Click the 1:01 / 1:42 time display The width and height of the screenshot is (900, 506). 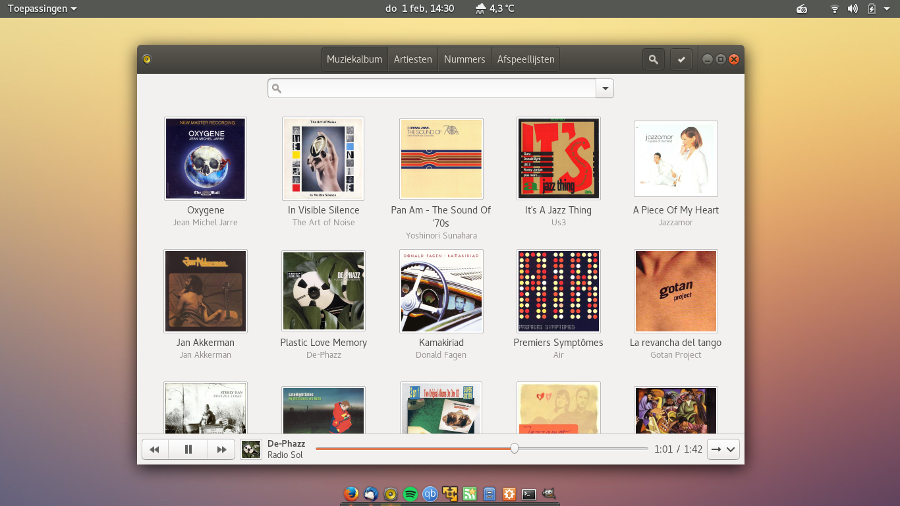678,449
